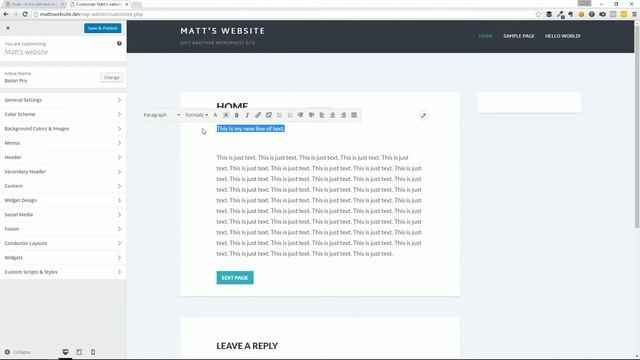Click the LEAVE A REPLY heading
The width and height of the screenshot is (640, 360).
[247, 346]
